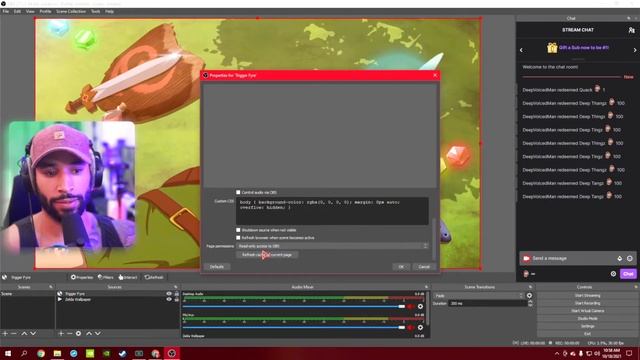
Task: Open the Profile menu
Action: point(45,11)
